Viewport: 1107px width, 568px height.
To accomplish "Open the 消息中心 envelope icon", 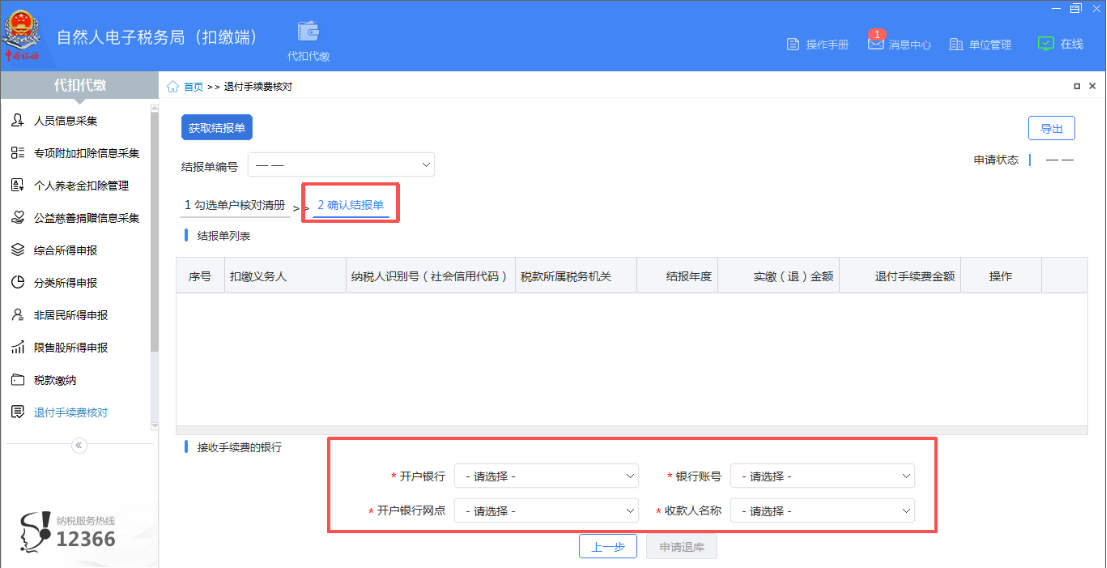I will coord(875,44).
